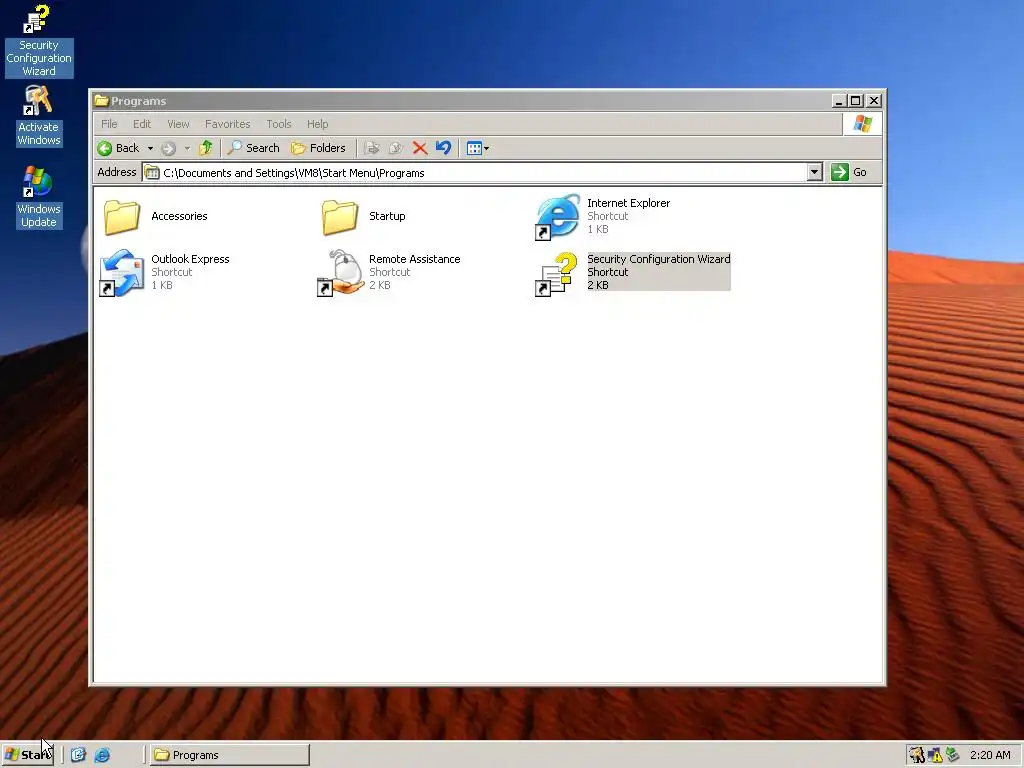Viewport: 1024px width, 768px height.
Task: Select the Outlook Express shortcut icon
Action: (121, 273)
